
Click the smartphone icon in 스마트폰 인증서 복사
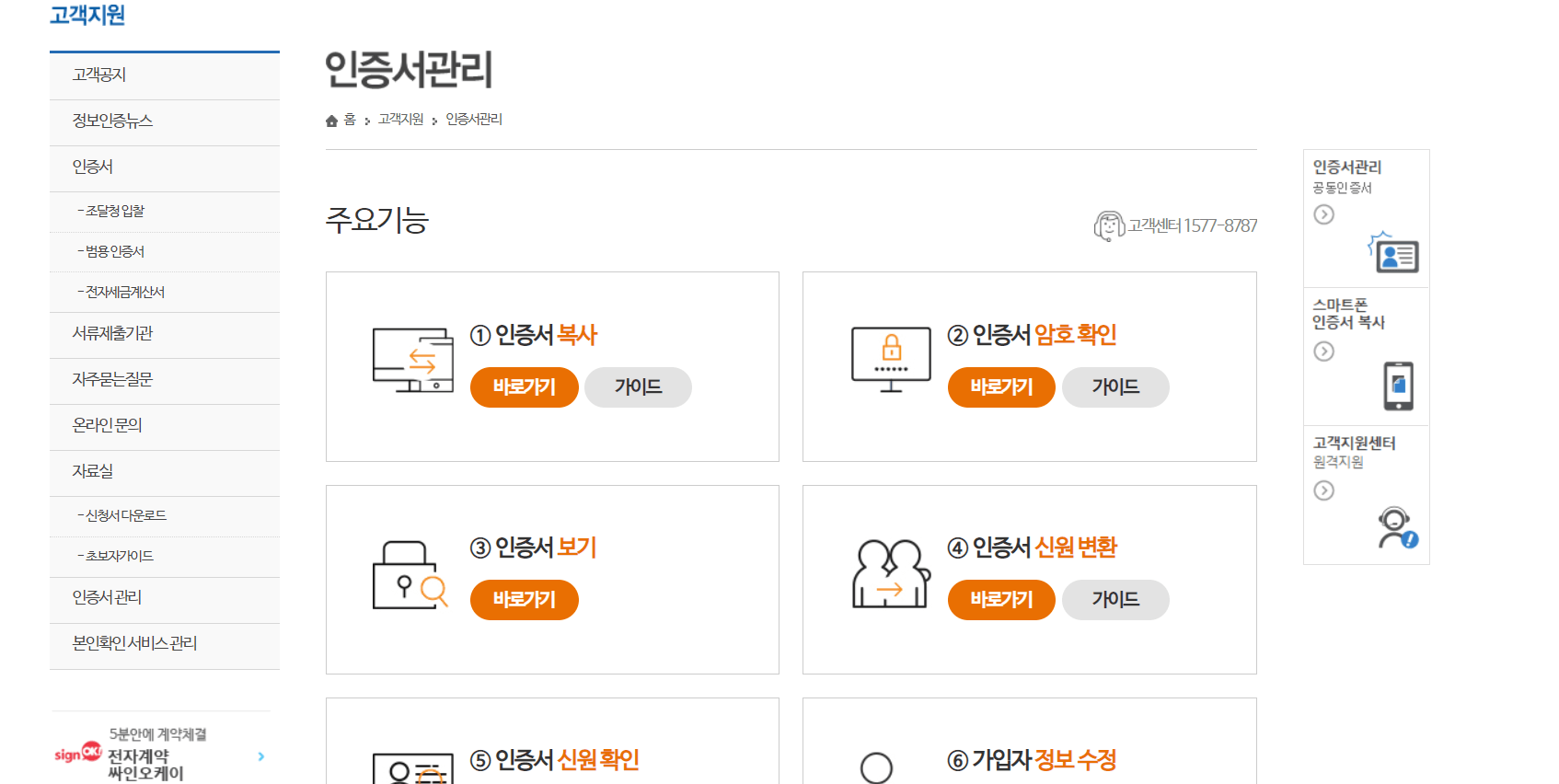[x=1398, y=386]
